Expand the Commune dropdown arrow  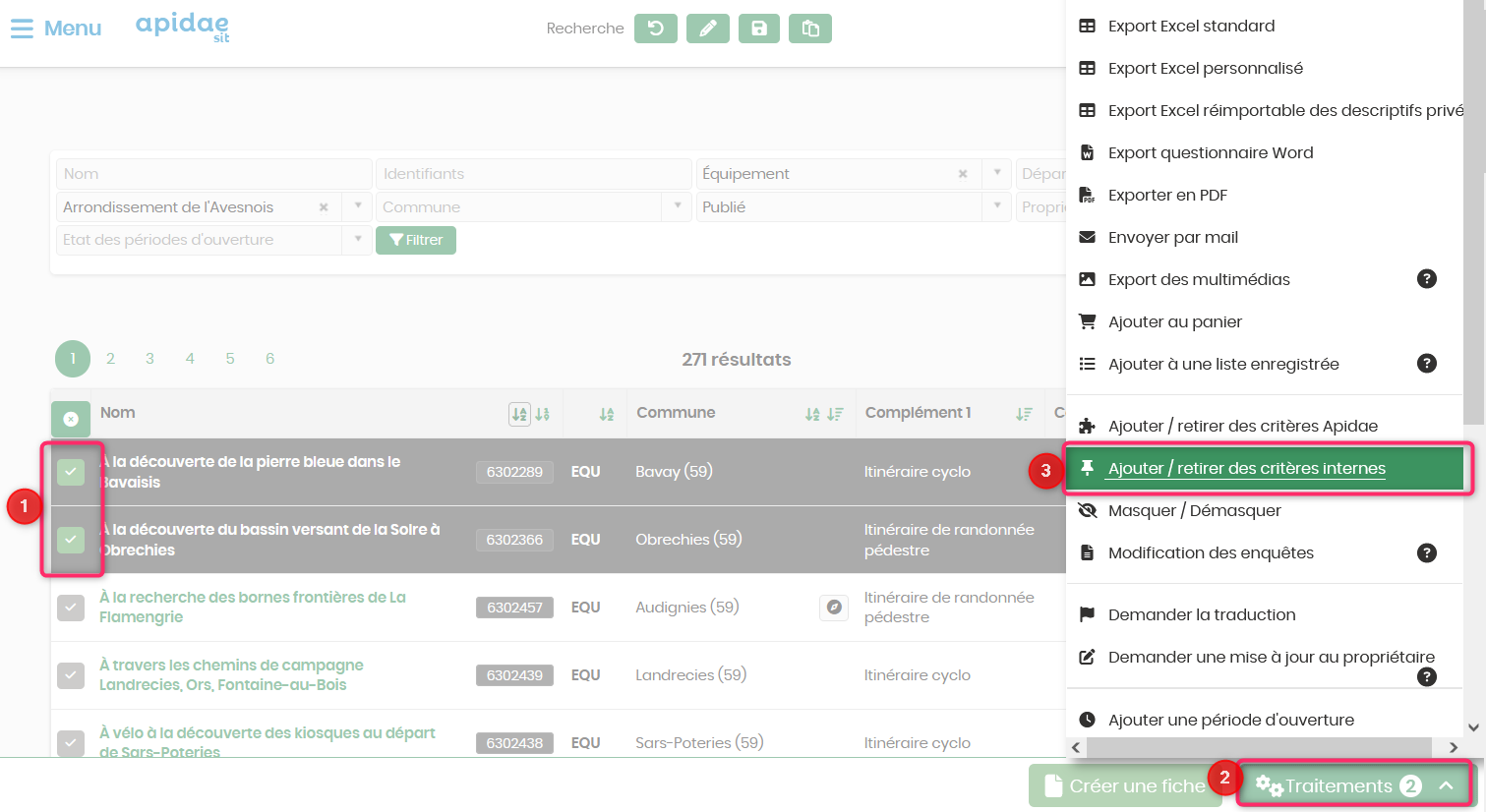tap(678, 206)
